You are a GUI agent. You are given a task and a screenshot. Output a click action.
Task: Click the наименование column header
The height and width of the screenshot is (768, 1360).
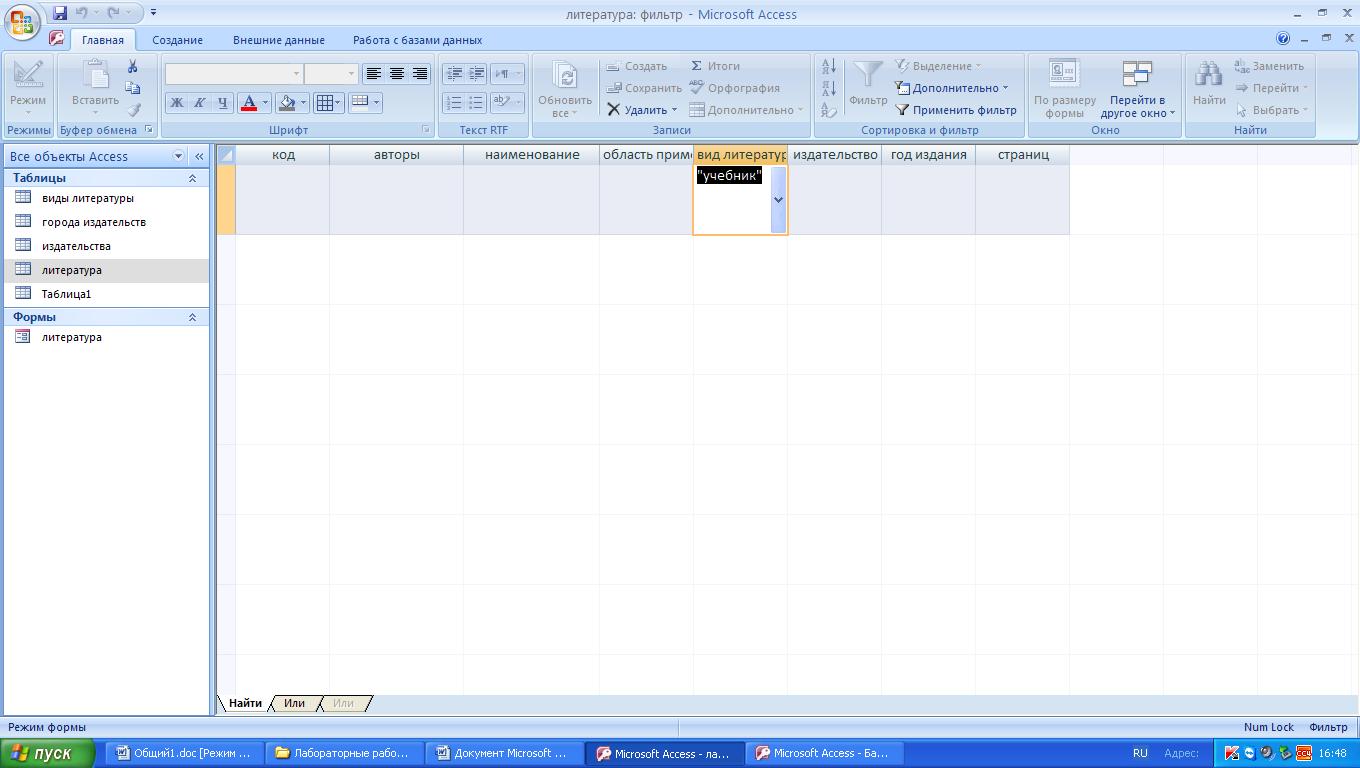click(532, 155)
